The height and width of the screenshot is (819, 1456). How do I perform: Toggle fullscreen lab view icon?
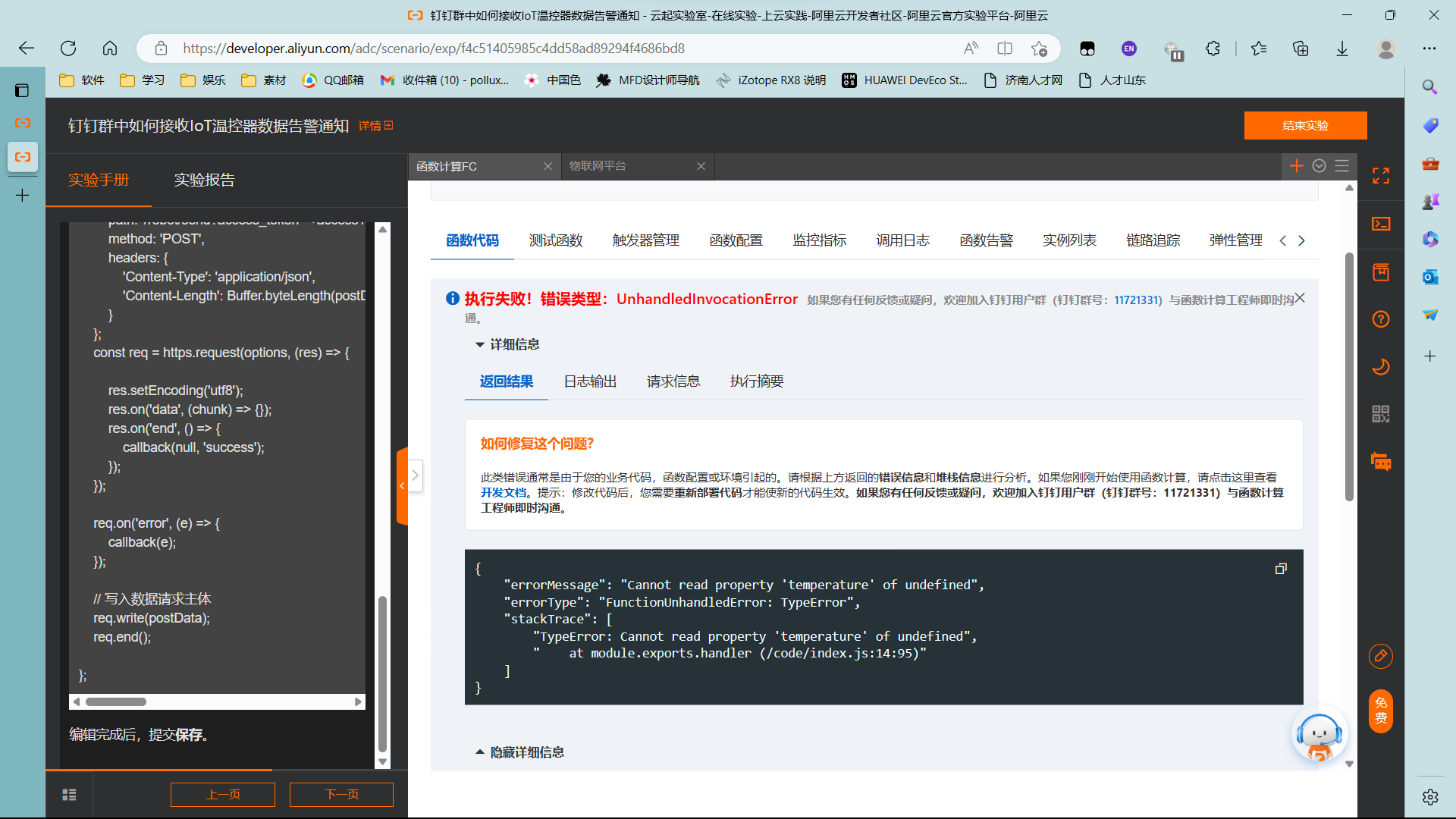click(x=1381, y=176)
